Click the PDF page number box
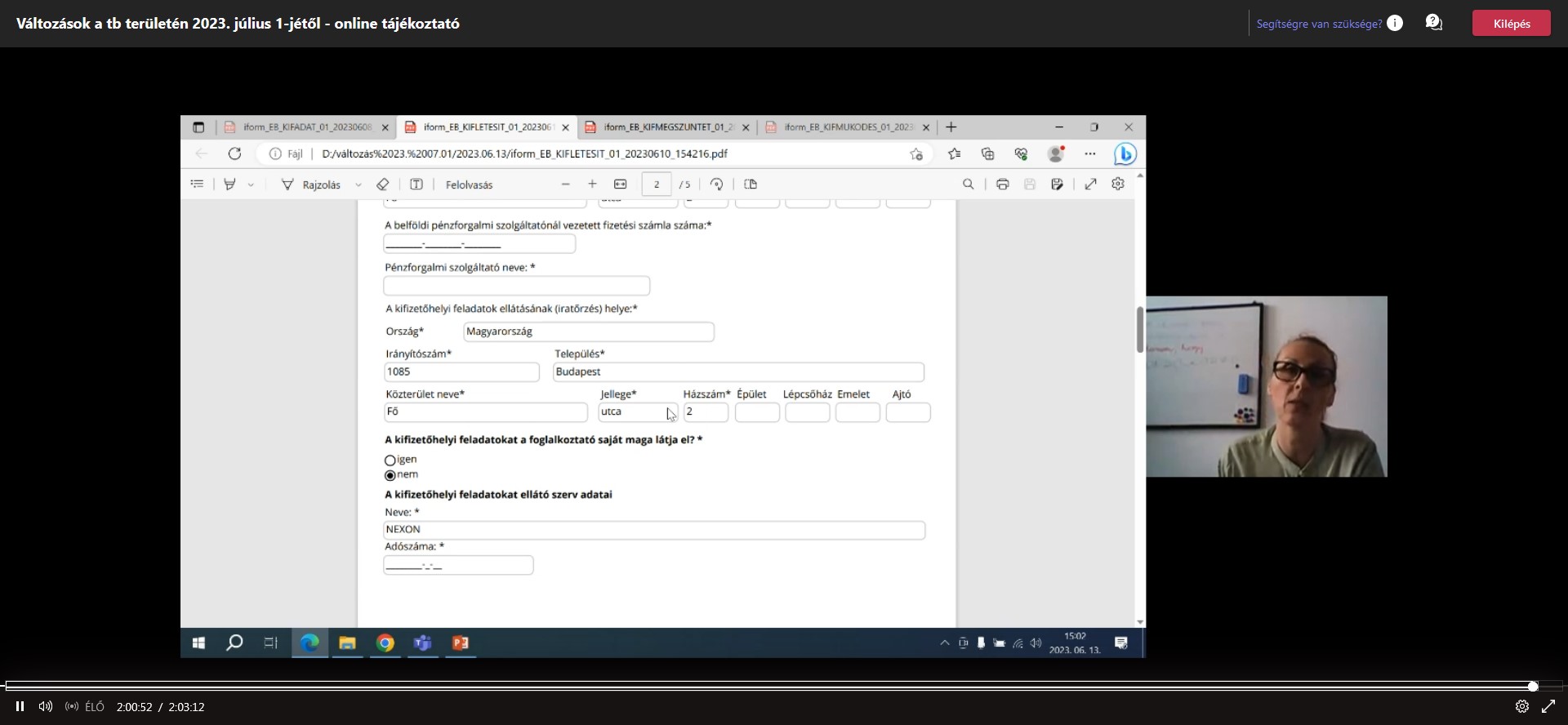The width and height of the screenshot is (1568, 725). [x=657, y=185]
